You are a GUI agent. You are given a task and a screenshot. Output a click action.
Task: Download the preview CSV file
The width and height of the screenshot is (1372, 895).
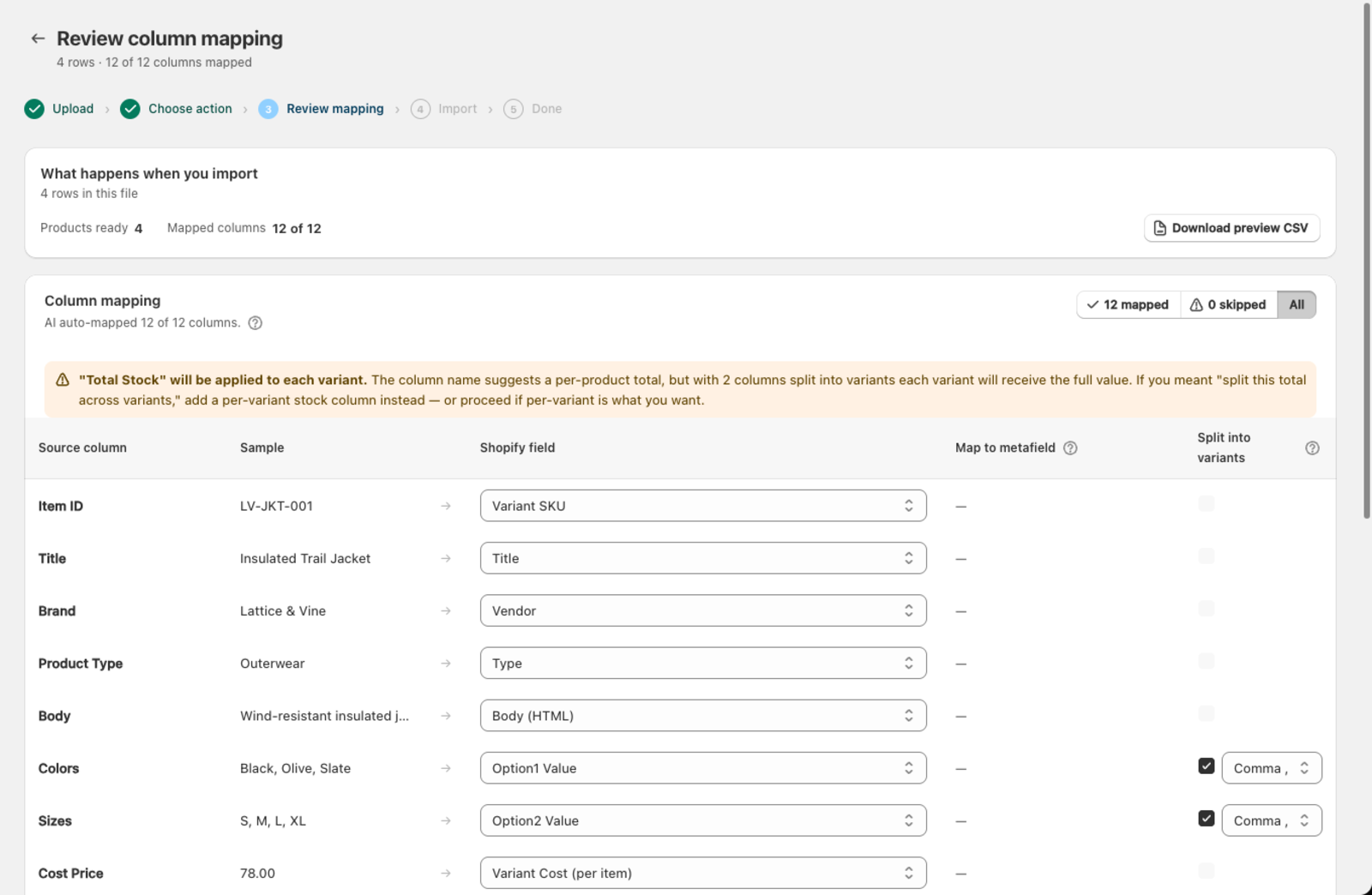(1231, 228)
